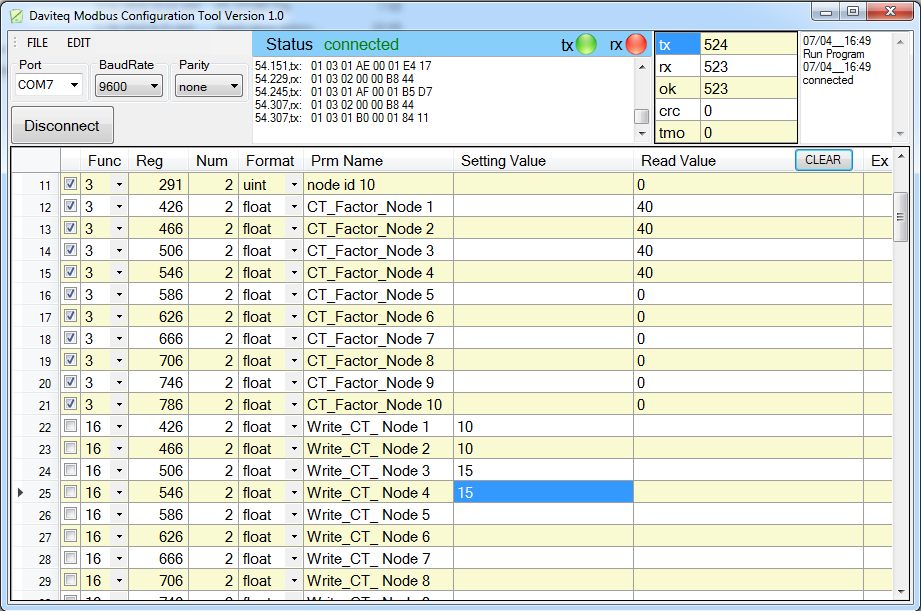Open Format dropdown for node id 10 row
921x611 pixels.
(294, 184)
